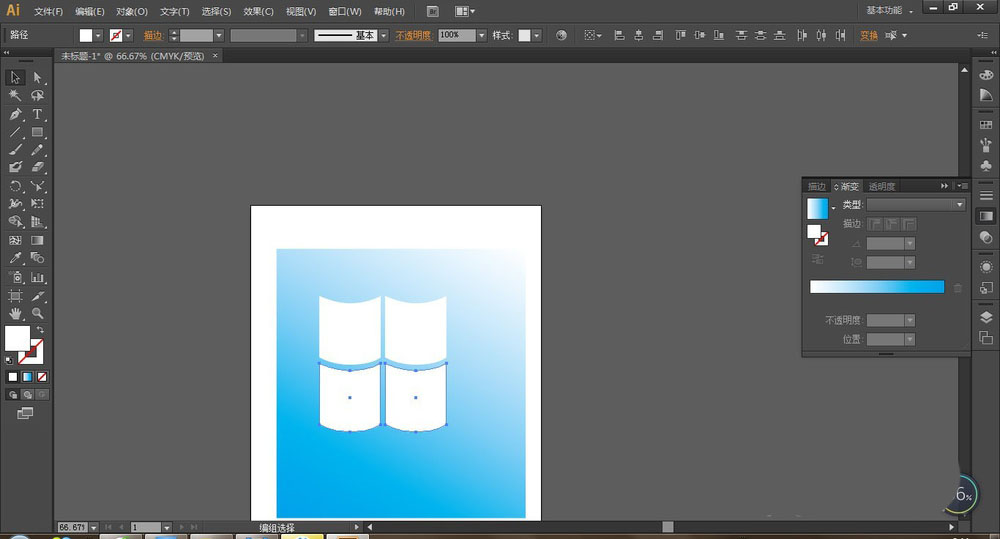Select the Direct Selection white arrow tool
The height and width of the screenshot is (539, 1000).
[37, 77]
